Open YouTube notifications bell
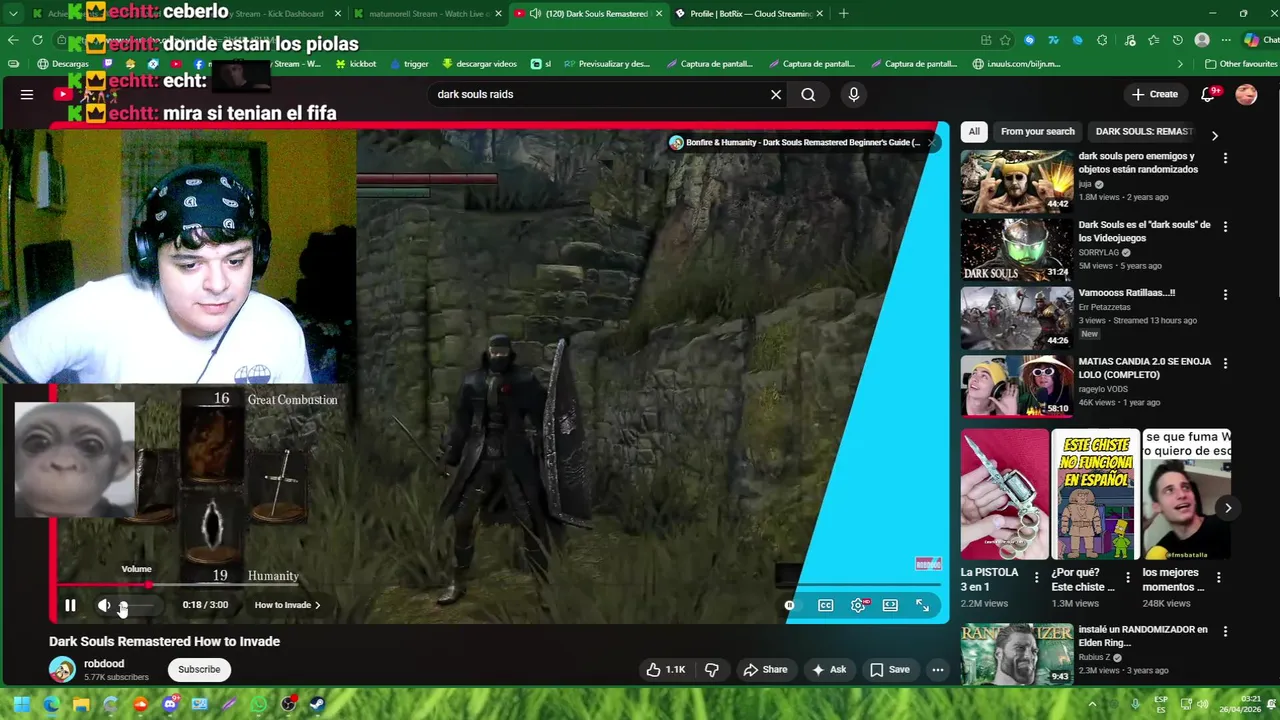This screenshot has height=720, width=1280. pos(1209,94)
